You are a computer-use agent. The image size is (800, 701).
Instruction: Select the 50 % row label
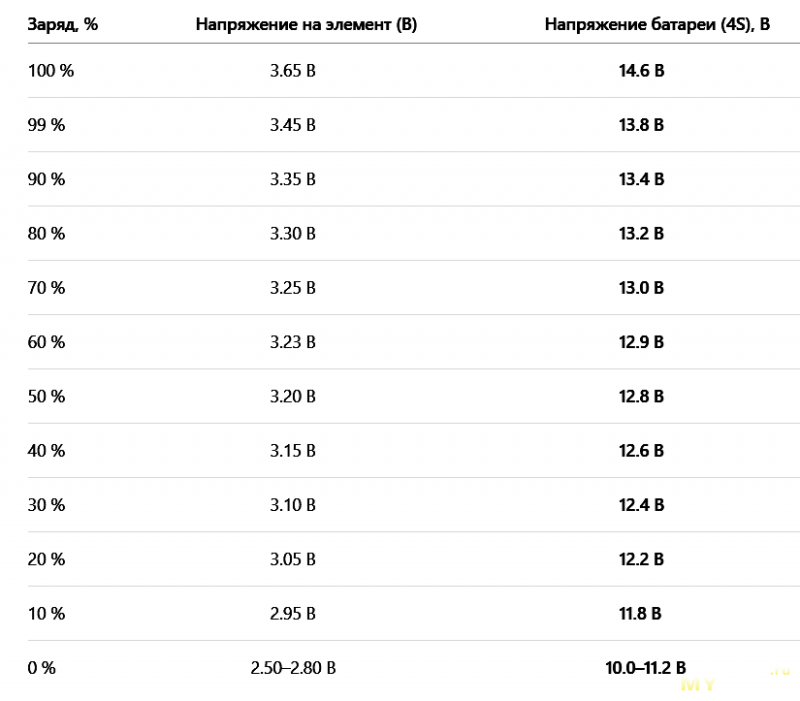[x=47, y=396]
